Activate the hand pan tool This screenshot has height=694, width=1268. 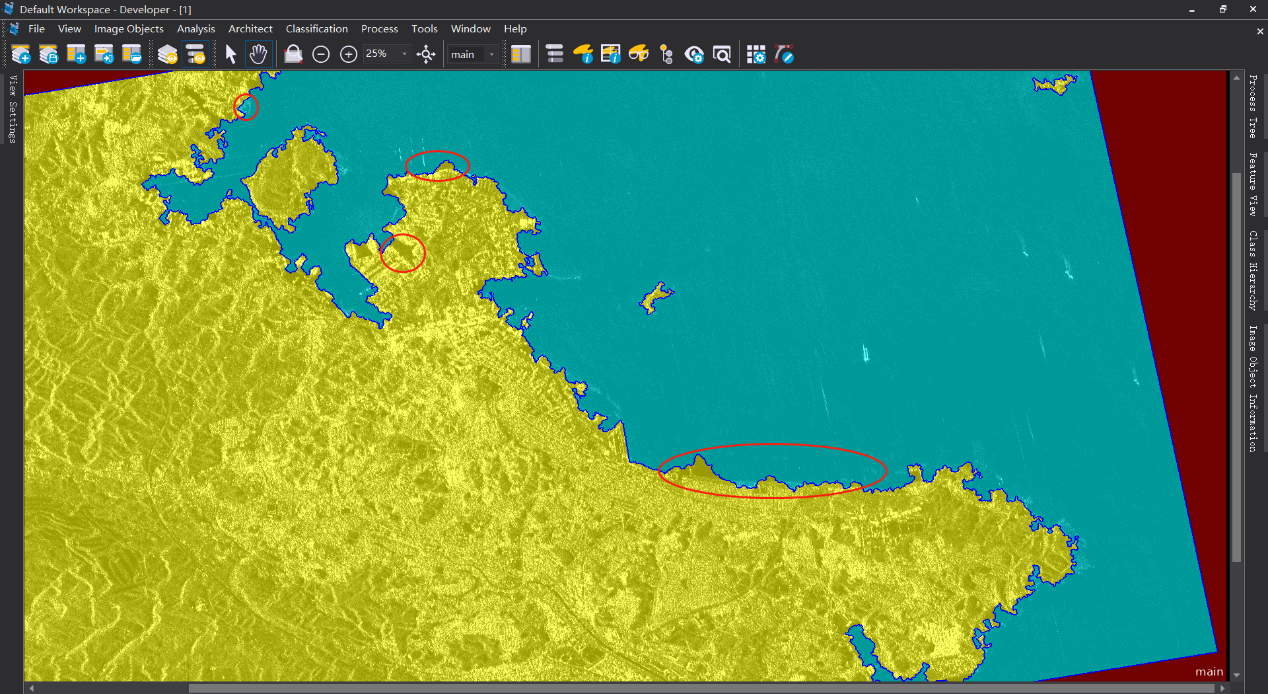pyautogui.click(x=258, y=54)
